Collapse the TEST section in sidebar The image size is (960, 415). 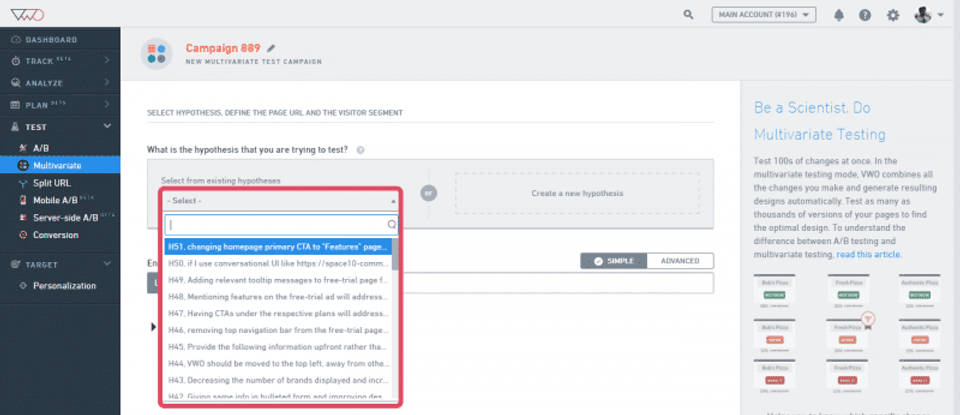[x=107, y=127]
